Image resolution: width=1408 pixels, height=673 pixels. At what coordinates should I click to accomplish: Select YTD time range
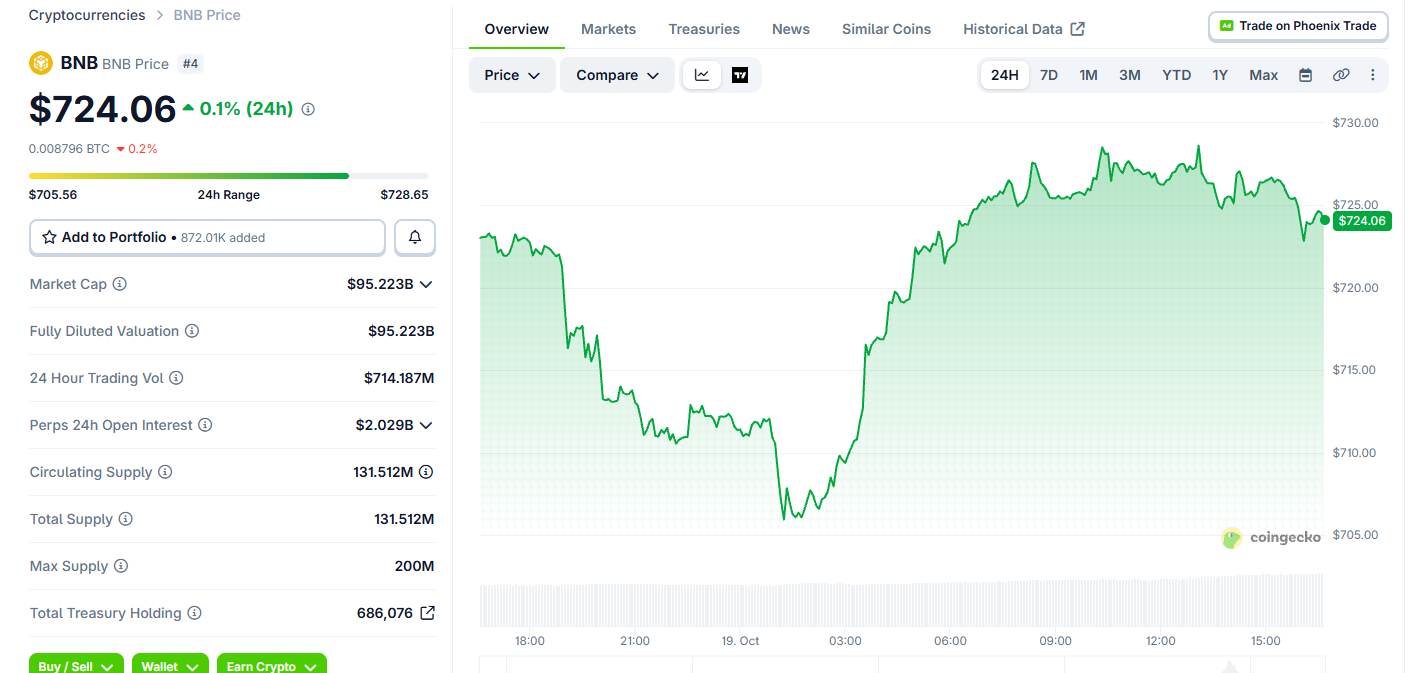click(1177, 75)
